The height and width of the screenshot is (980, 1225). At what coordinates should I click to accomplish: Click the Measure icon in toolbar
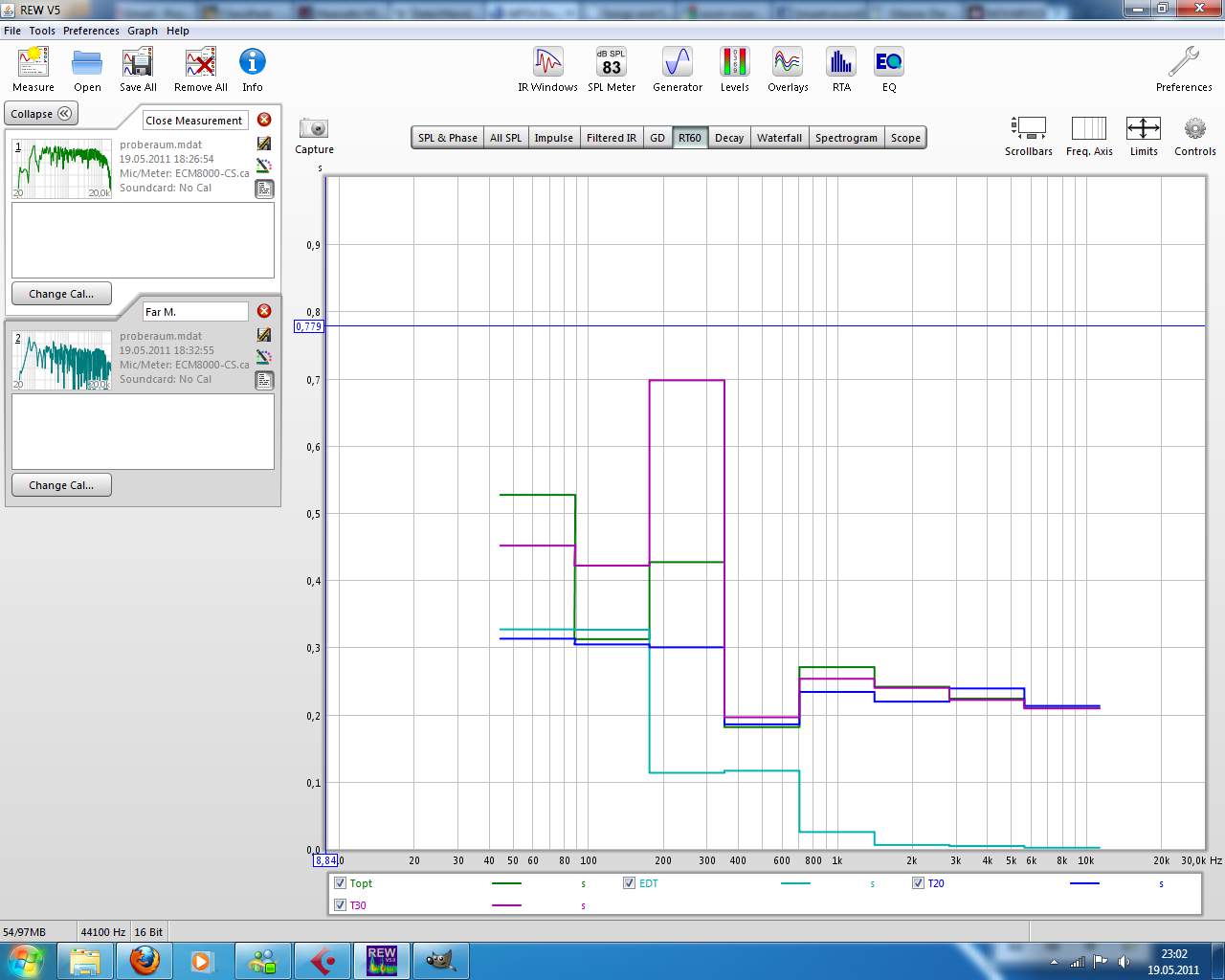point(33,63)
